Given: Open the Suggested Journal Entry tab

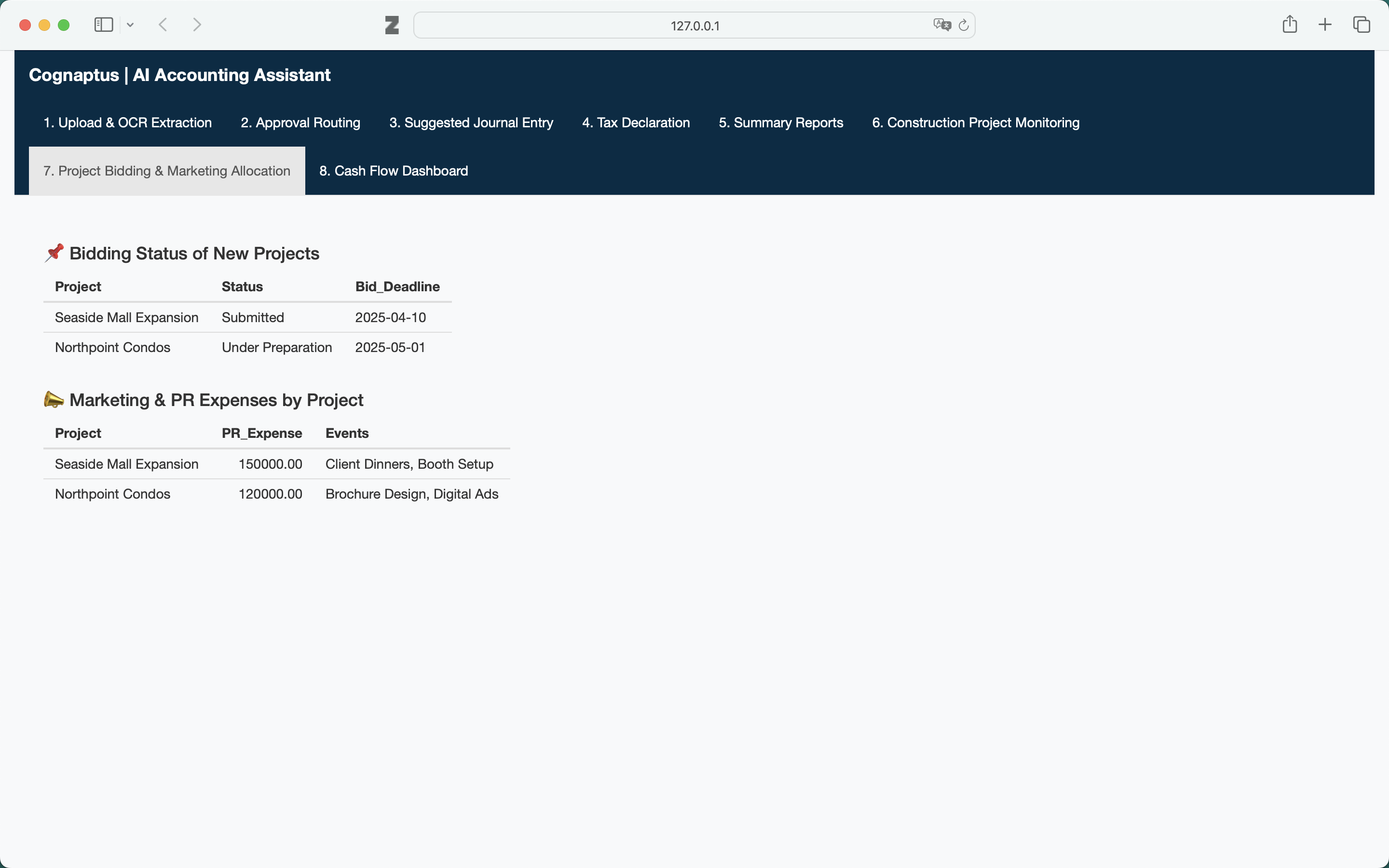Looking at the screenshot, I should pyautogui.click(x=471, y=122).
